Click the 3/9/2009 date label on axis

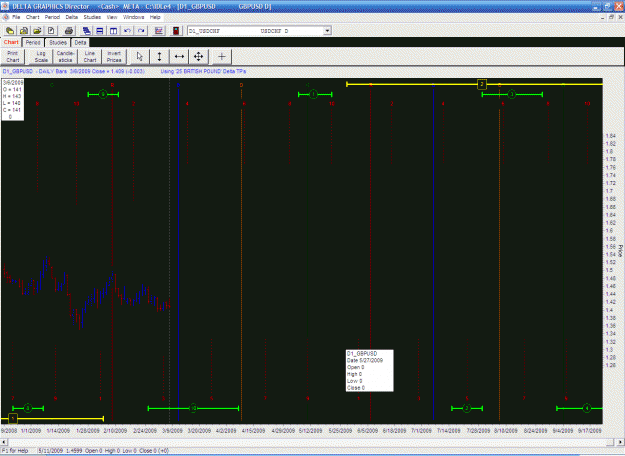[173, 431]
